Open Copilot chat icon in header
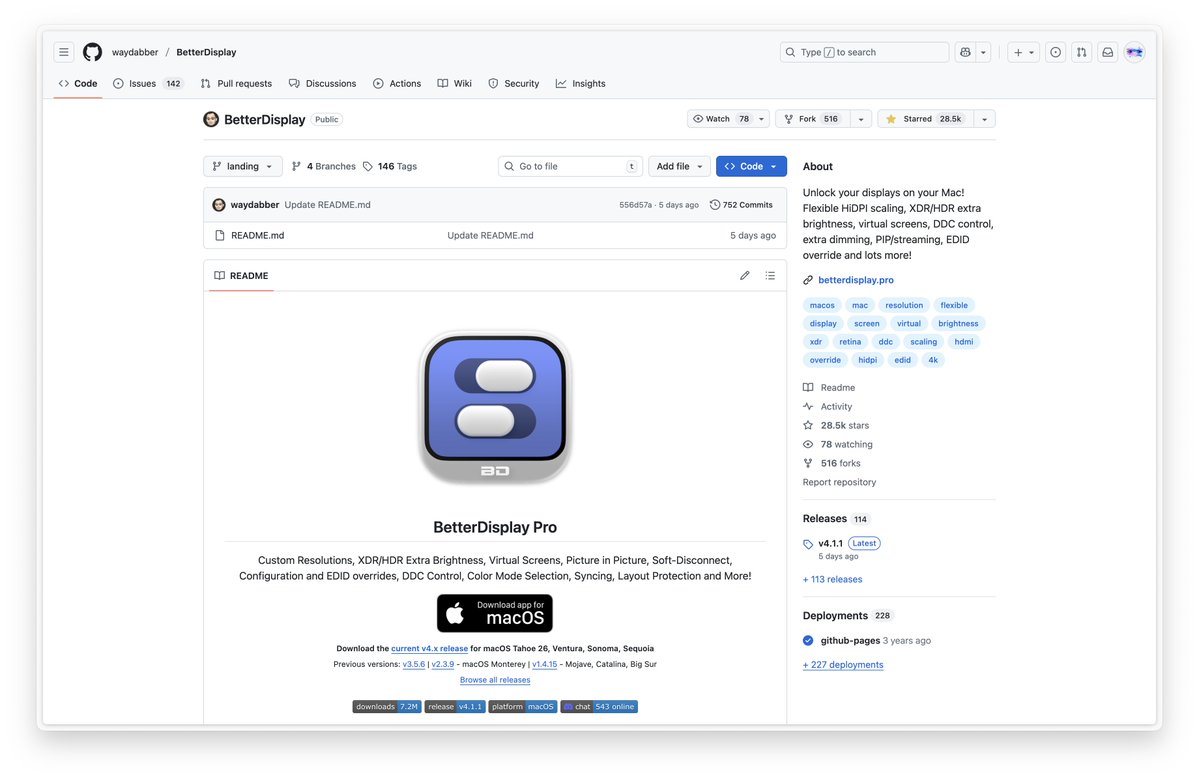 tap(965, 52)
